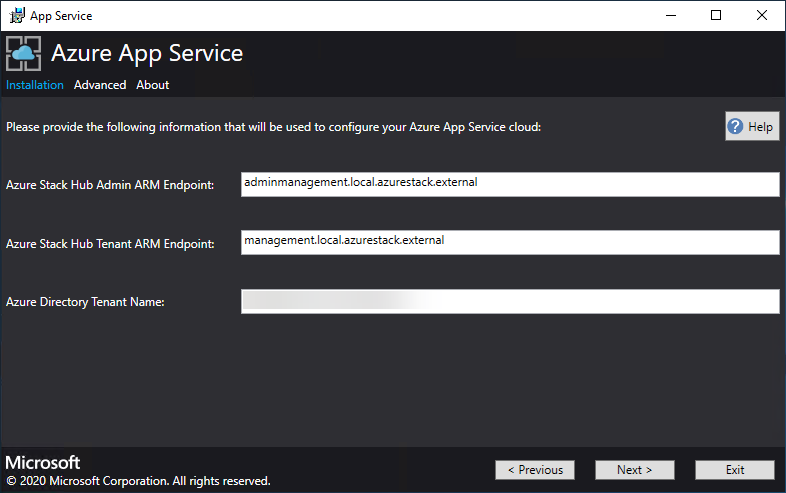The width and height of the screenshot is (786, 493).
Task: Click the Microsoft logo in the footer
Action: point(43,463)
